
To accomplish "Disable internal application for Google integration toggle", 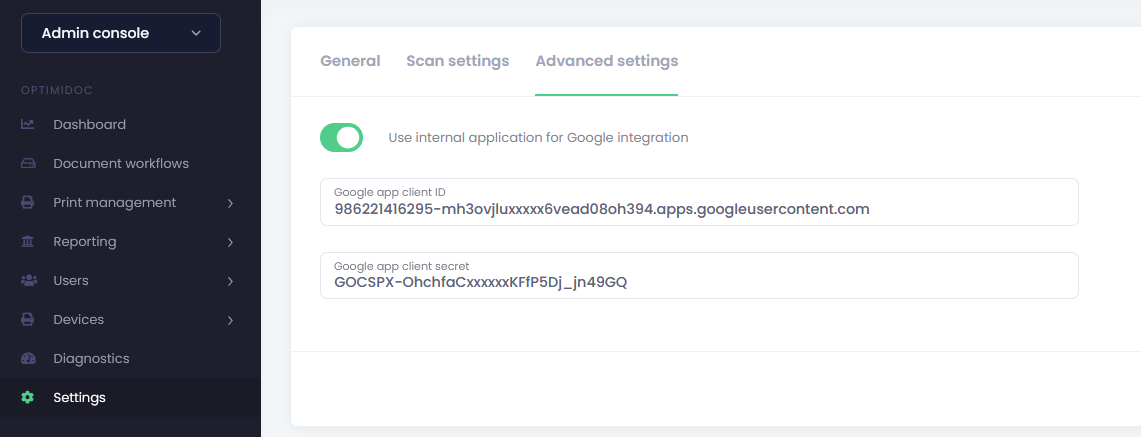I will click(341, 137).
